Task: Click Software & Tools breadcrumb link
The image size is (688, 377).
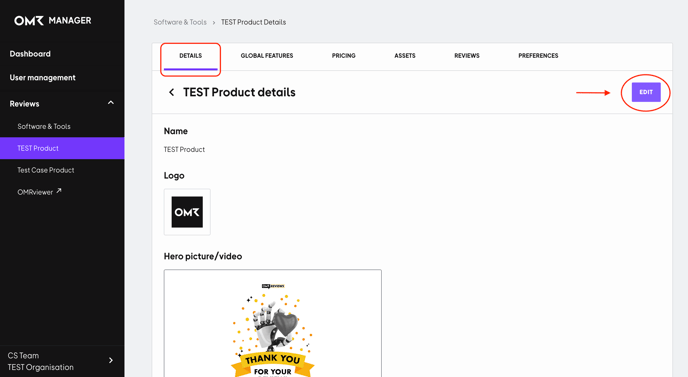Action: click(180, 22)
